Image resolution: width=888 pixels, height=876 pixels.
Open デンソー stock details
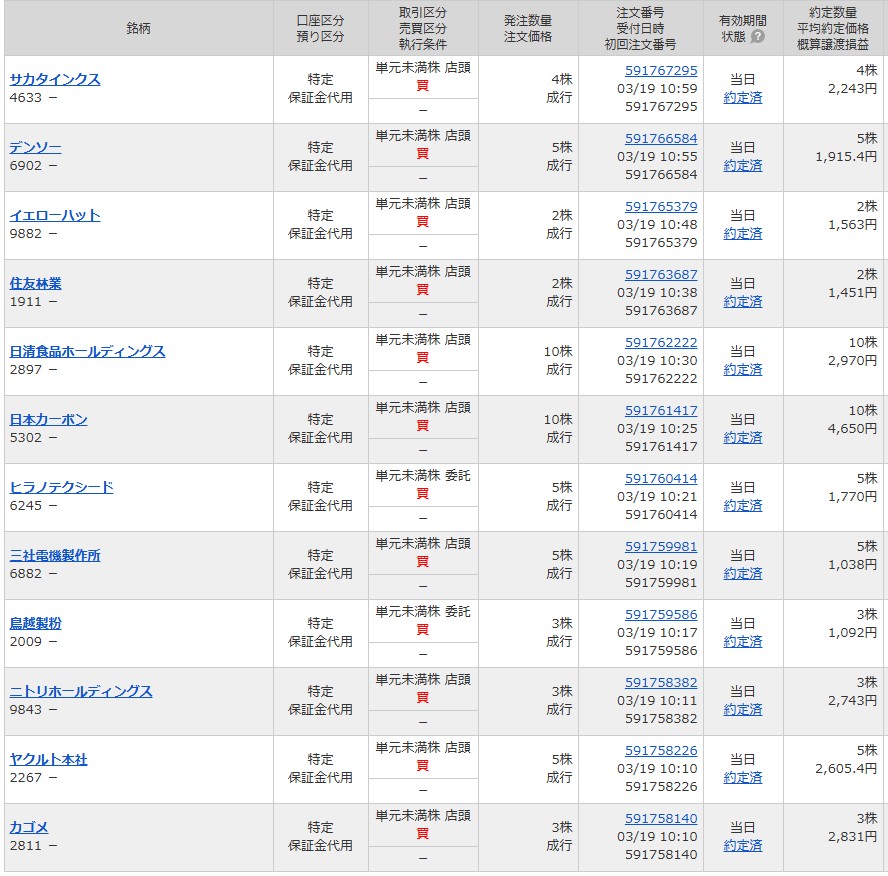pos(35,148)
